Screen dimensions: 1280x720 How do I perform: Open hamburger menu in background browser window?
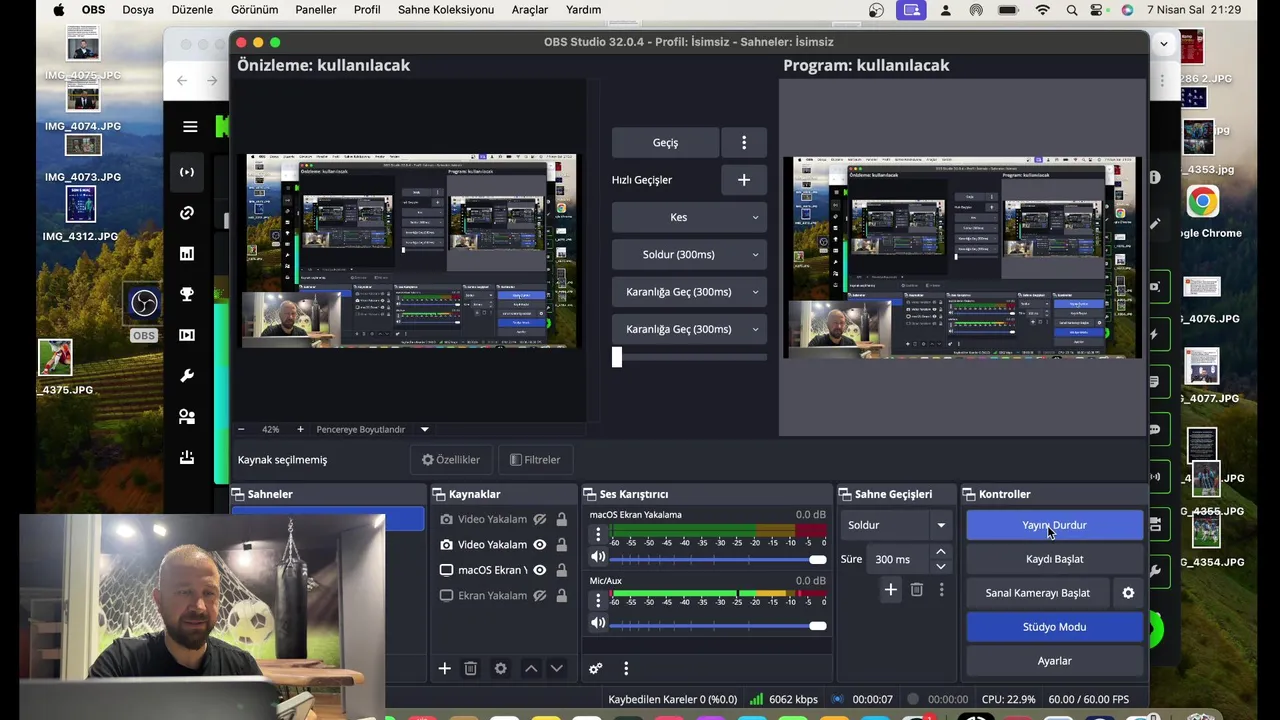190,127
